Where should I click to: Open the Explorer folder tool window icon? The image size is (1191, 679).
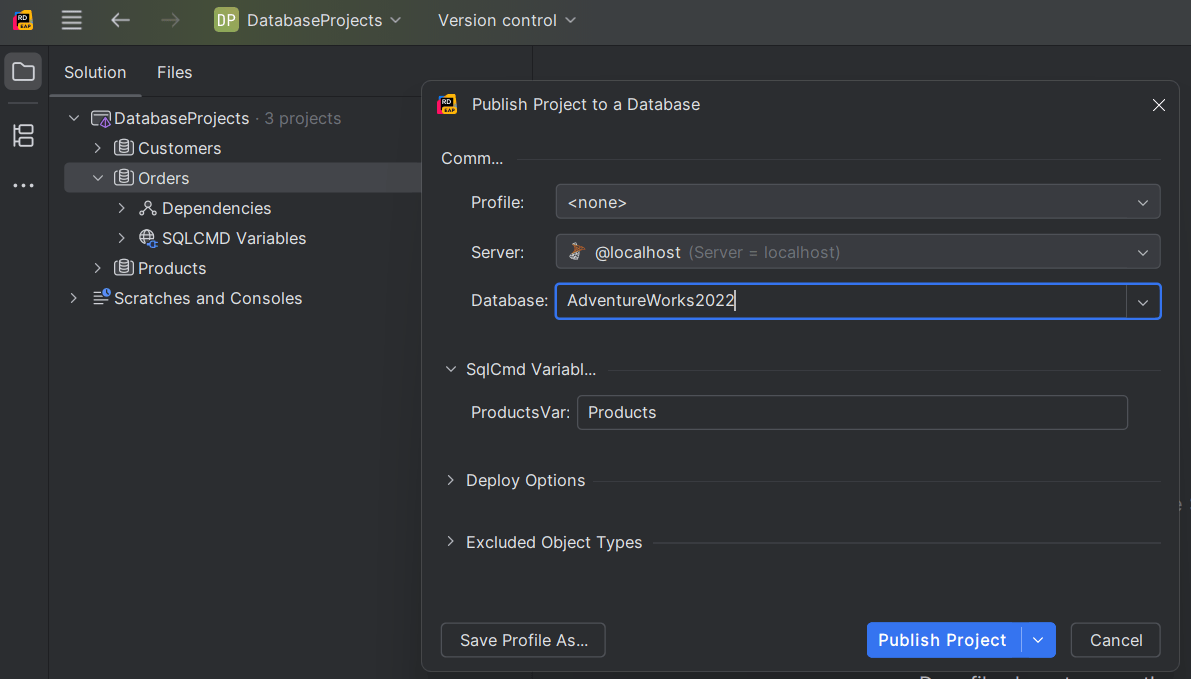[23, 72]
